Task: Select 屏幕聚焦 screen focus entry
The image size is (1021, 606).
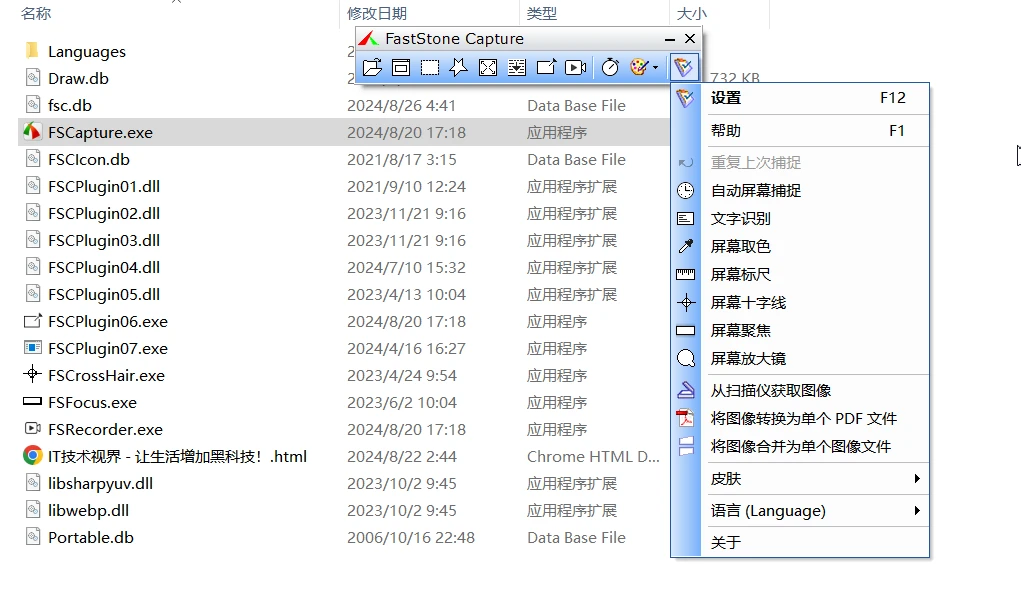Action: point(815,331)
